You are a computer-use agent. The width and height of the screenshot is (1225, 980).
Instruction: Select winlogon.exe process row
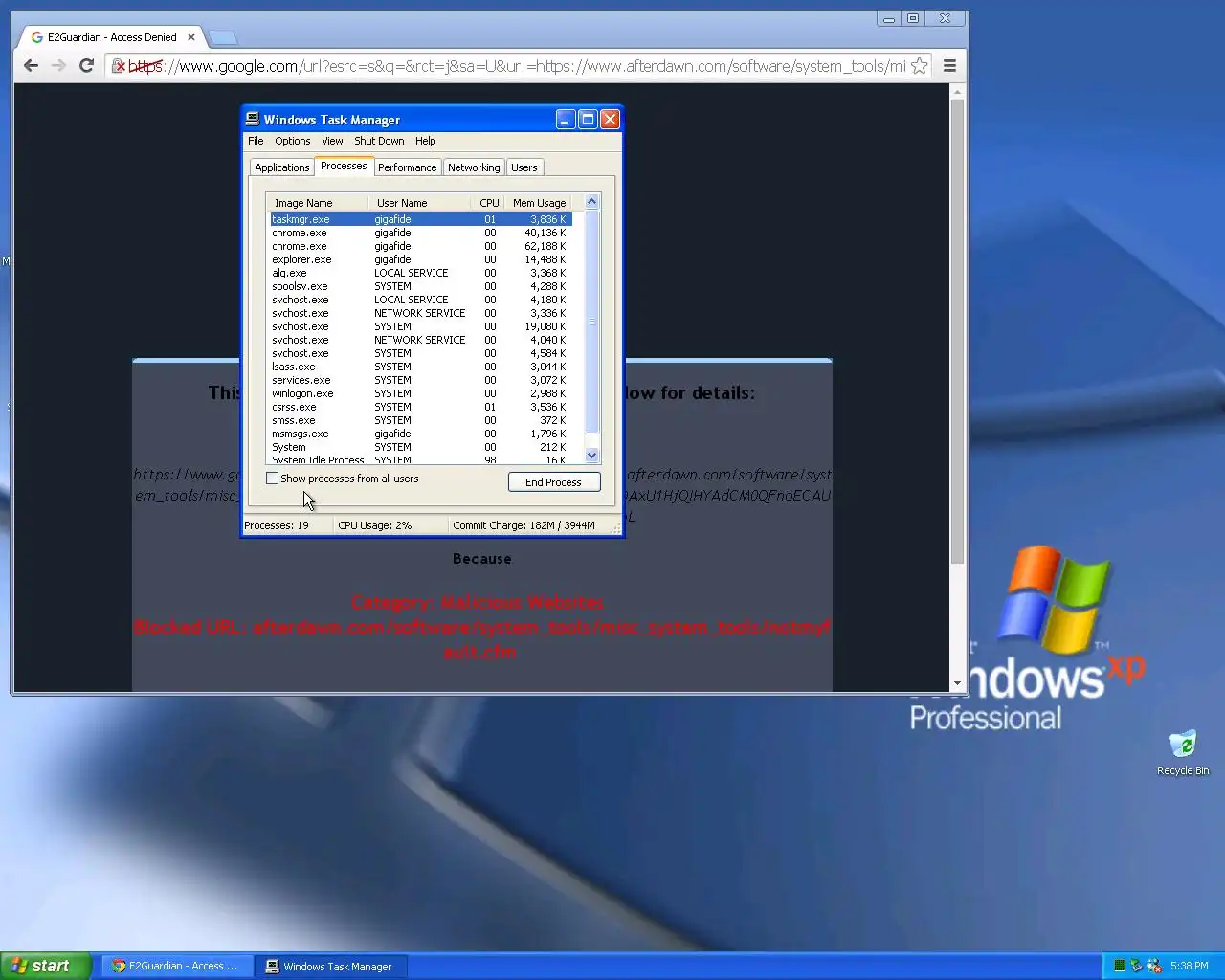pyautogui.click(x=421, y=393)
